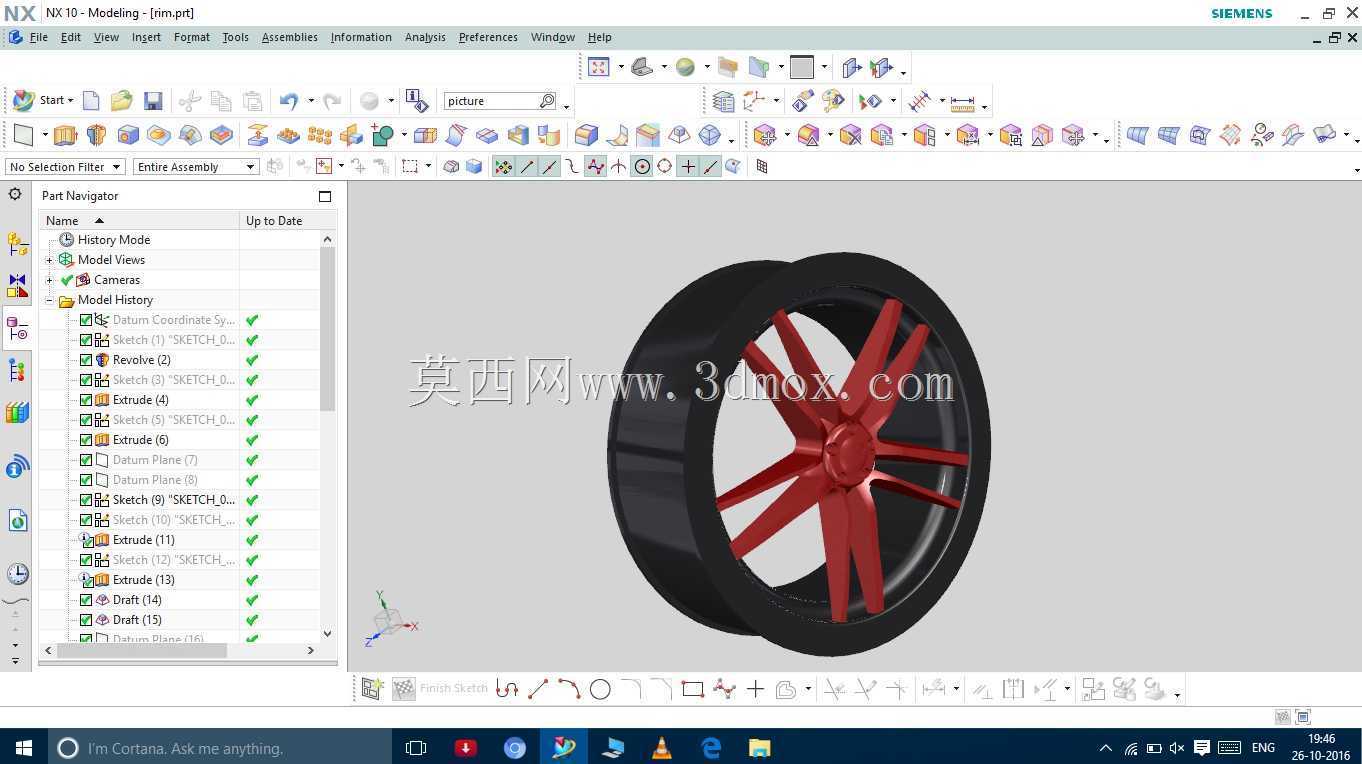Toggle the Draft (14) feature checkbox
Screen dimensions: 1362x764
(x=86, y=600)
